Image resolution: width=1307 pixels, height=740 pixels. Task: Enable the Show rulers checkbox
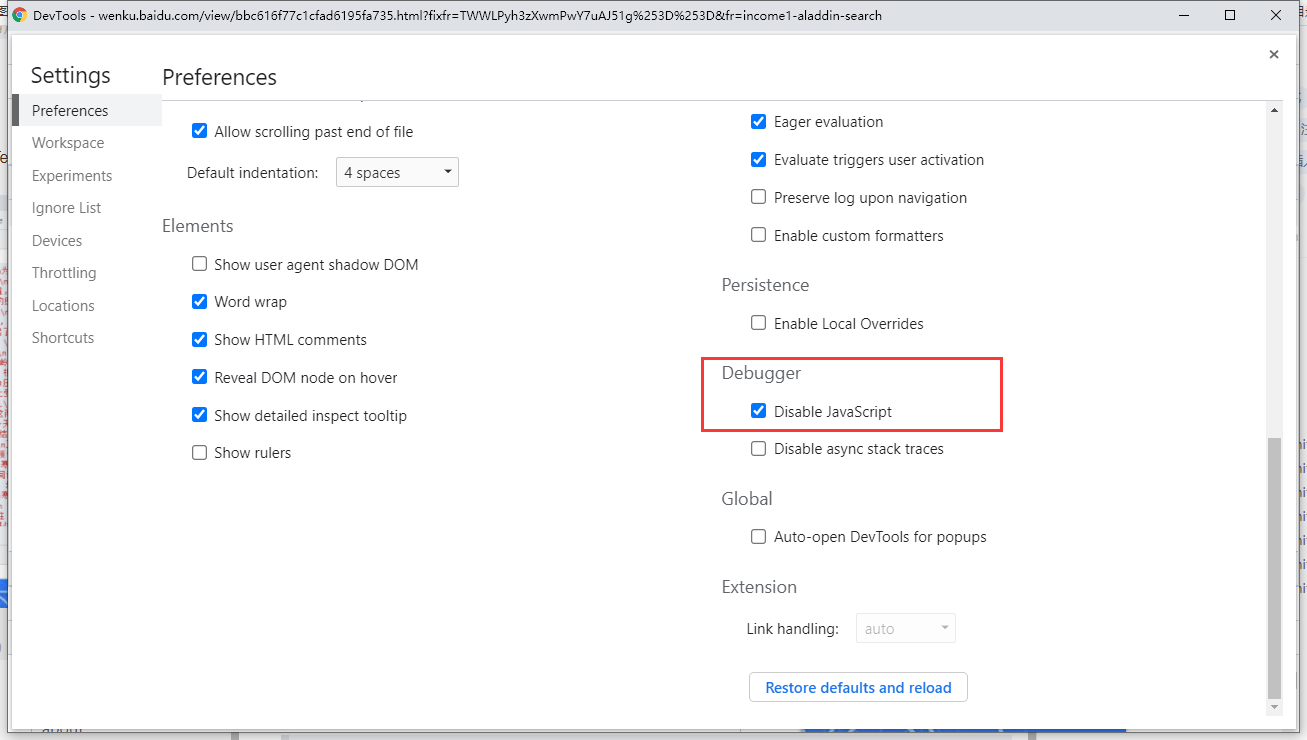[x=199, y=452]
